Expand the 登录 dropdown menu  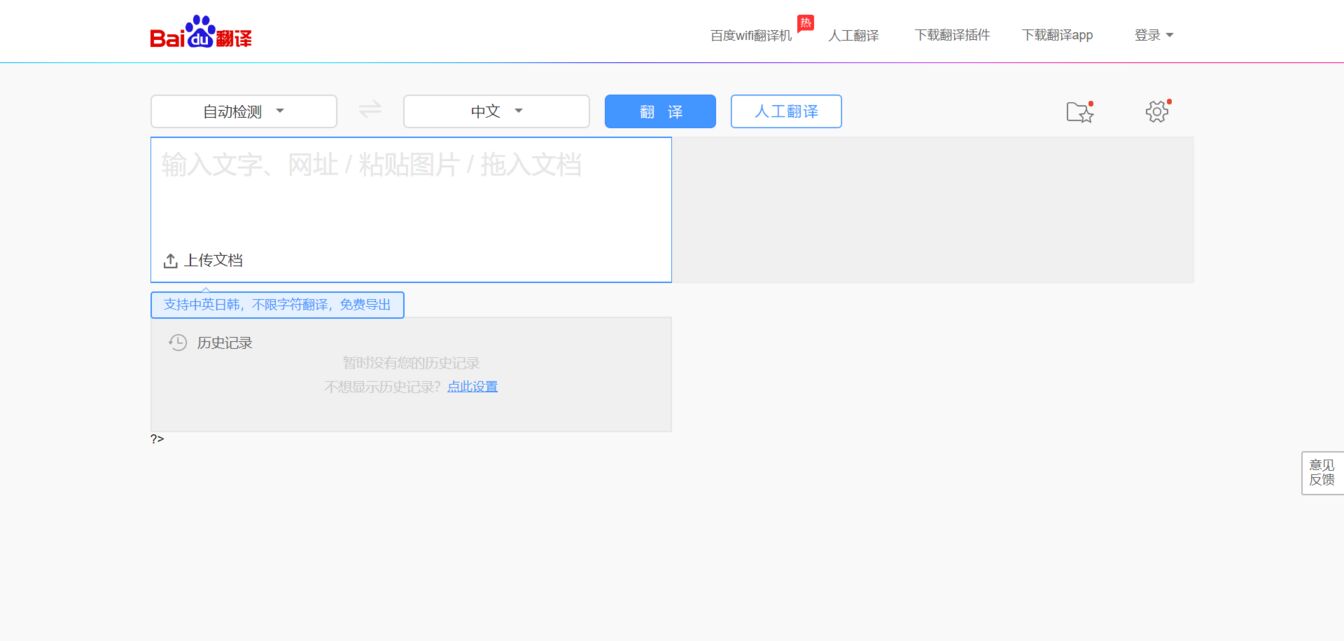(x=1153, y=35)
